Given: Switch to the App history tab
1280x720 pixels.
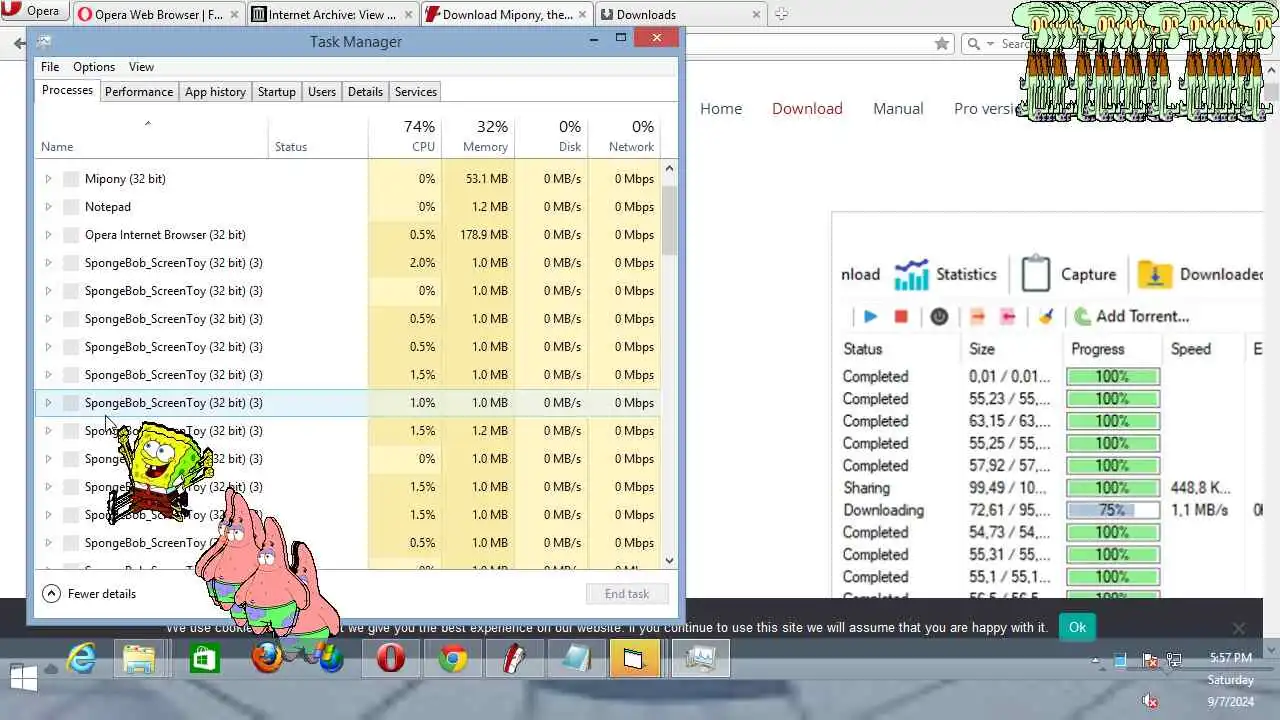Looking at the screenshot, I should (215, 91).
